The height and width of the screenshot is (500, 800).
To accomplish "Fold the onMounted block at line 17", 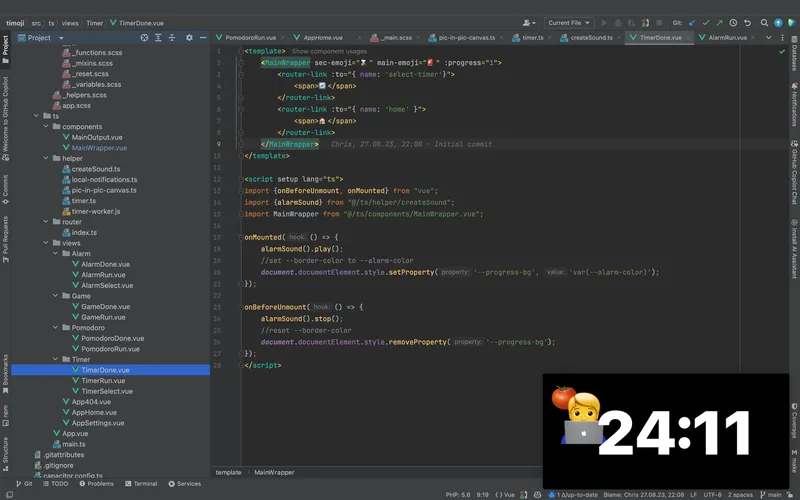I will tap(241, 237).
